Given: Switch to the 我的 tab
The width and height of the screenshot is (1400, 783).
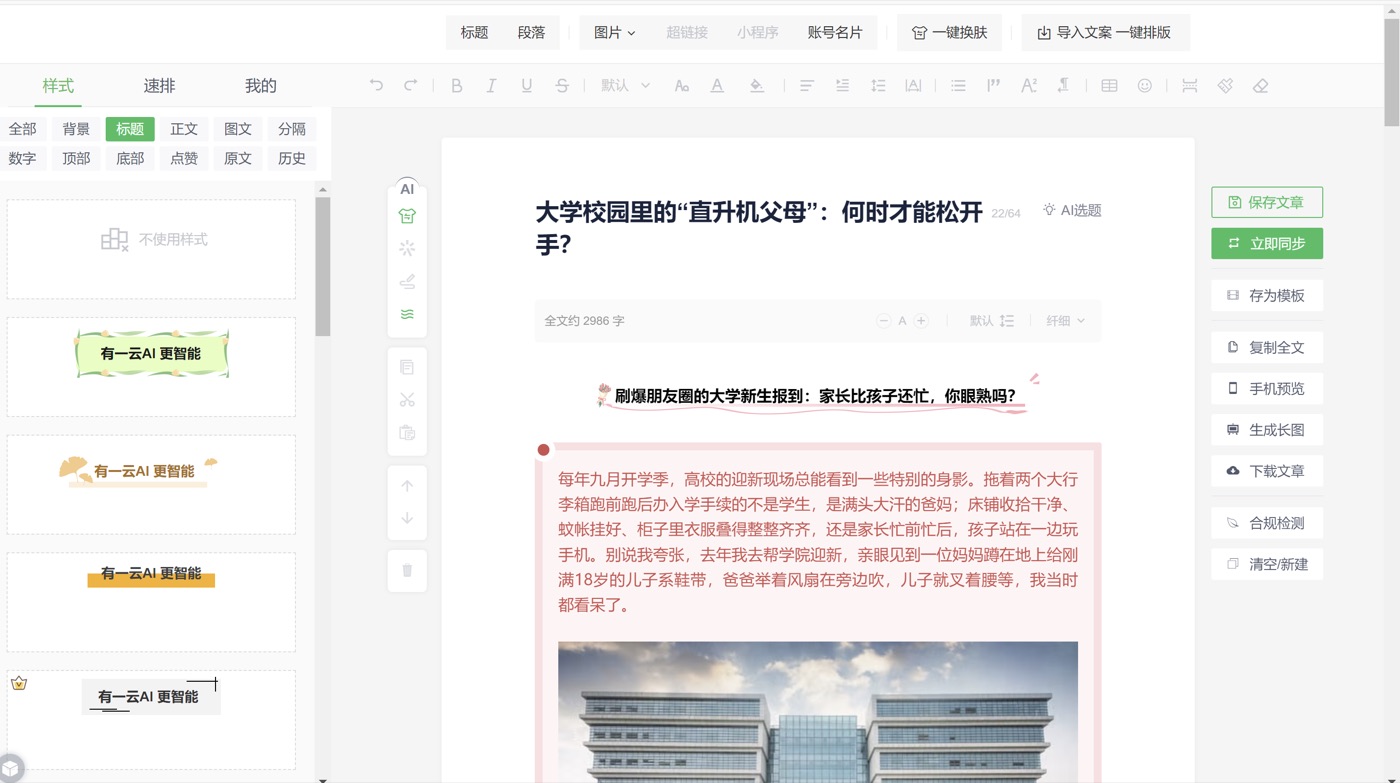Looking at the screenshot, I should 260,86.
